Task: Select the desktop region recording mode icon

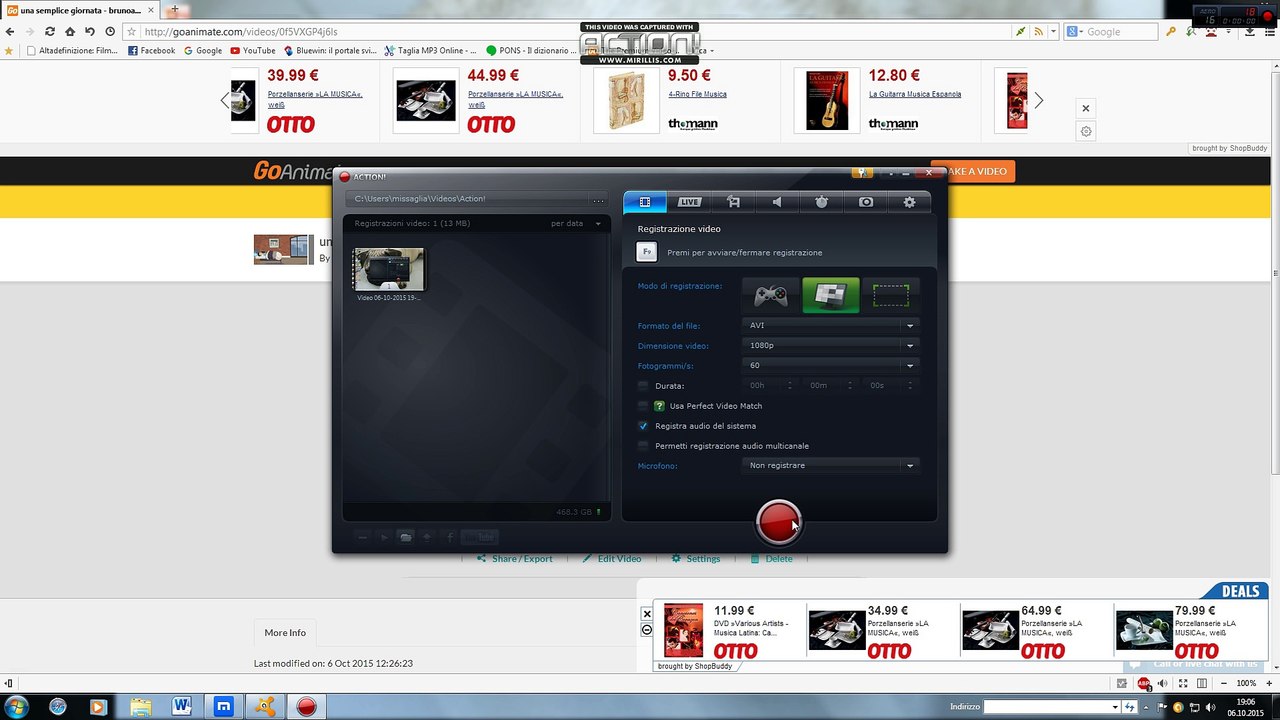Action: 891,296
